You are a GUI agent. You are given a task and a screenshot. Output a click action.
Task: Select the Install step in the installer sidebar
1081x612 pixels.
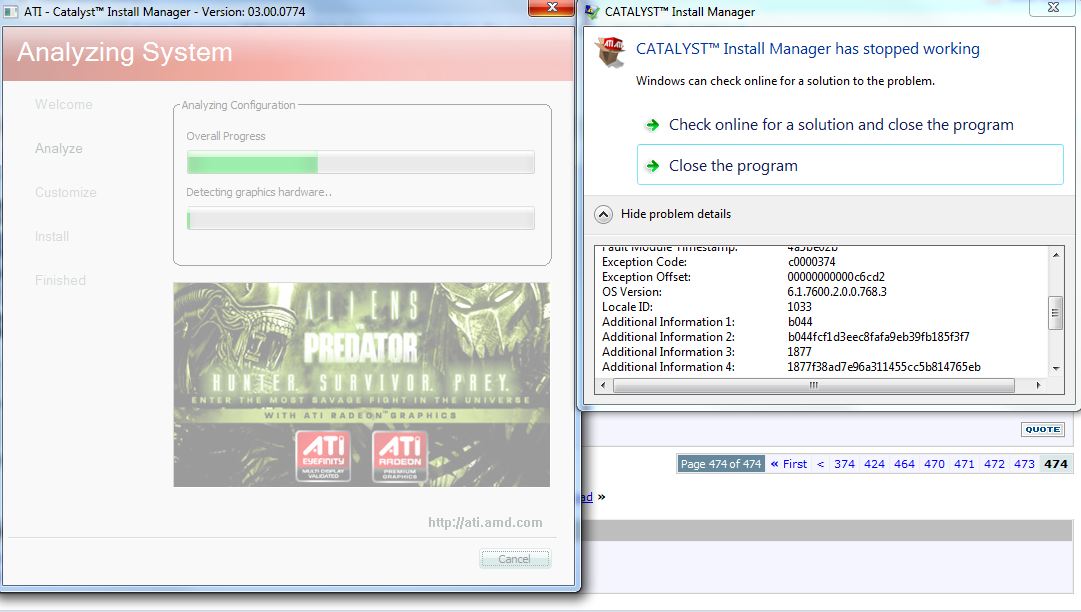[52, 237]
